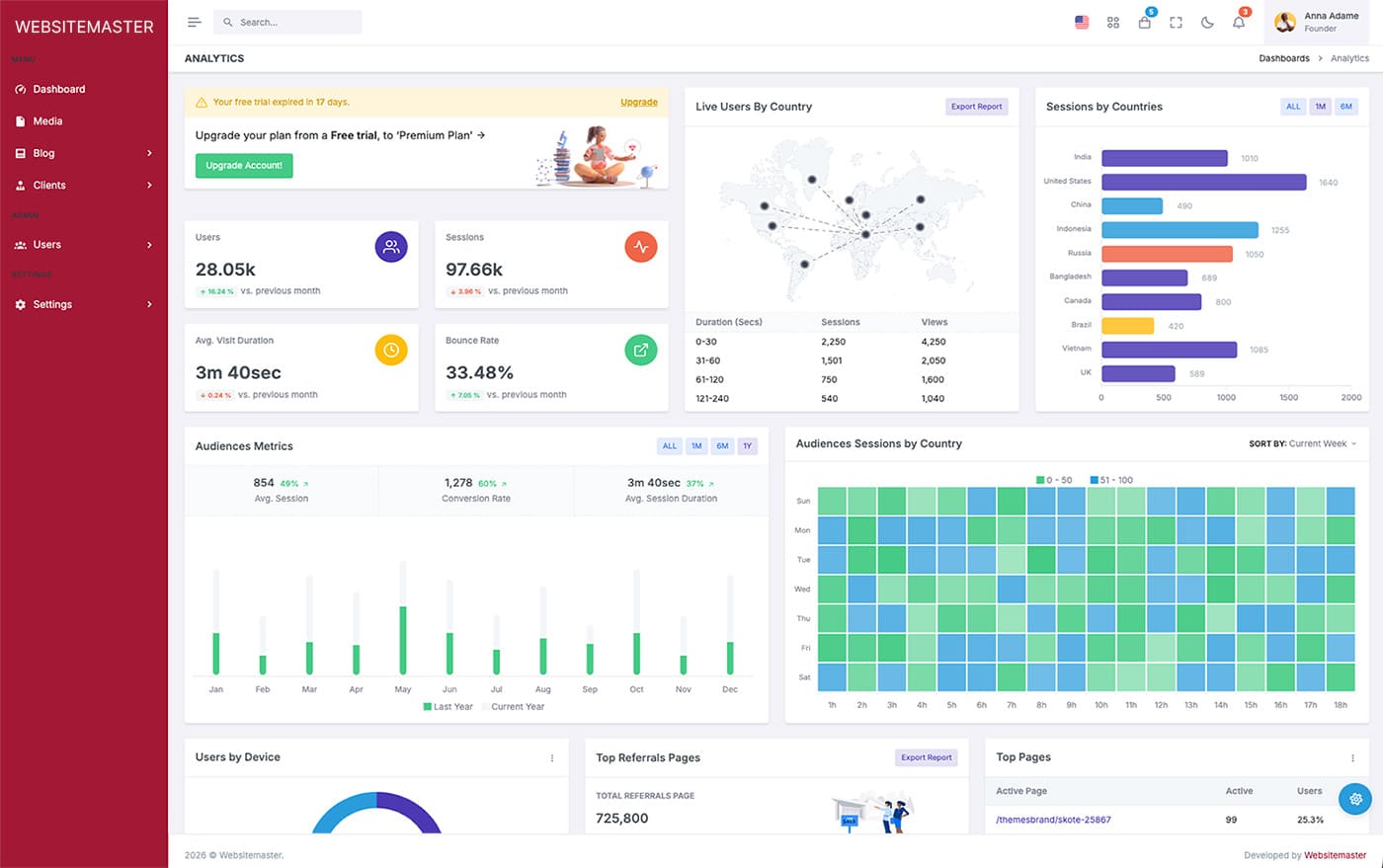
Task: Open the Media sidebar menu item
Action: coord(46,120)
